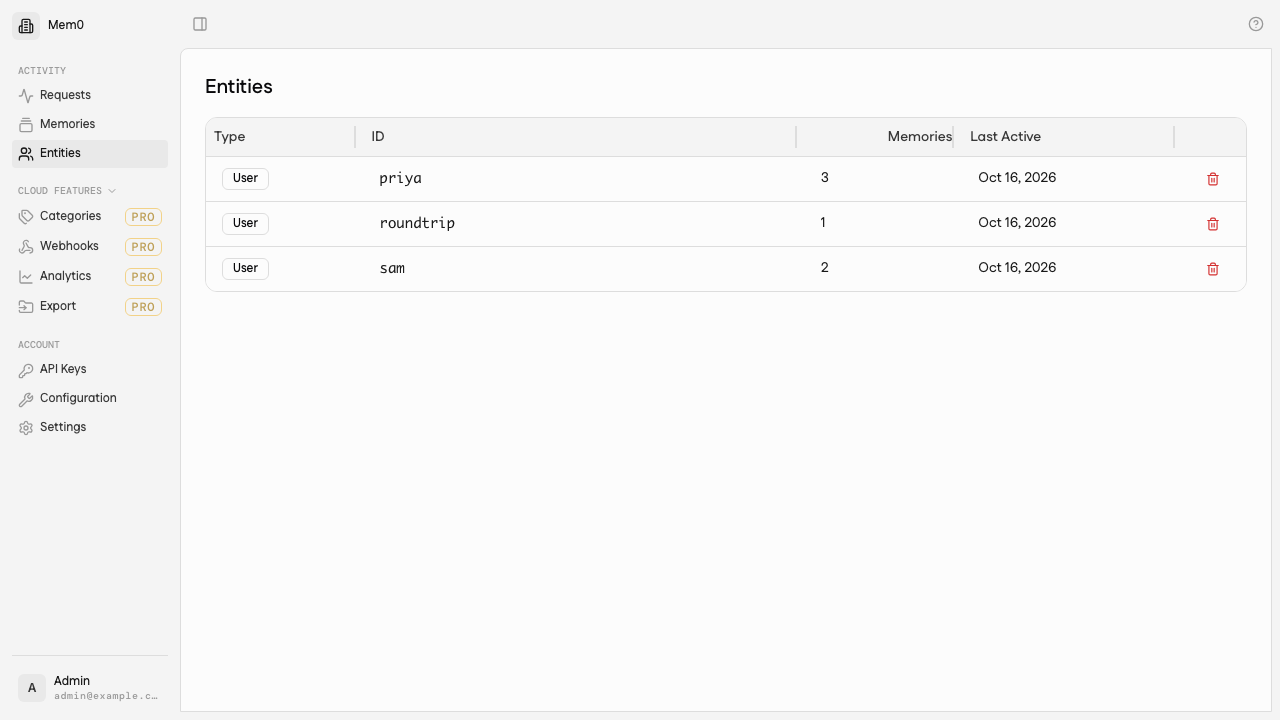Open the Analytics page
Viewport: 1280px width, 720px height.
90,276
